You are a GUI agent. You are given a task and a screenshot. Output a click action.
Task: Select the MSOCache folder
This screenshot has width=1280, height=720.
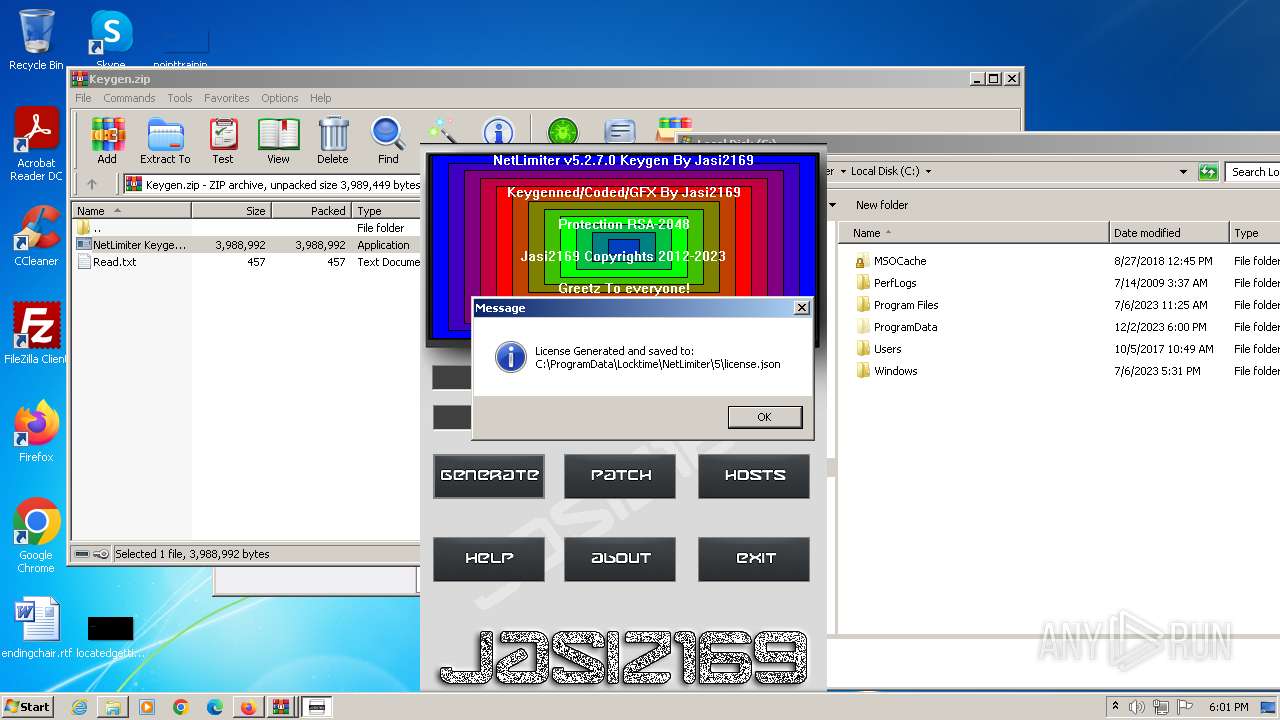(900, 261)
